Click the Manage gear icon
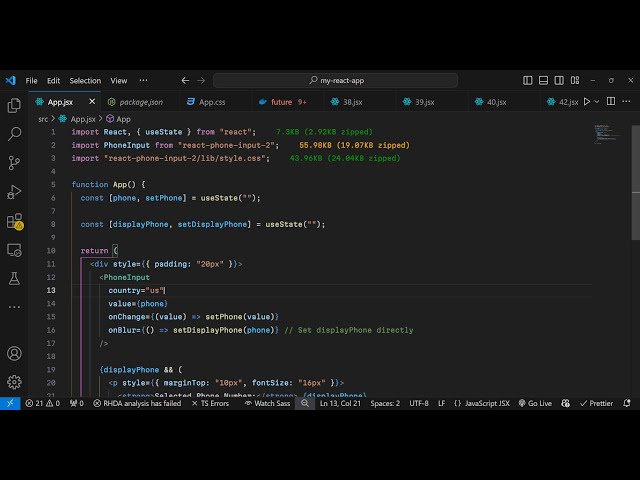The height and width of the screenshot is (480, 640). (14, 381)
